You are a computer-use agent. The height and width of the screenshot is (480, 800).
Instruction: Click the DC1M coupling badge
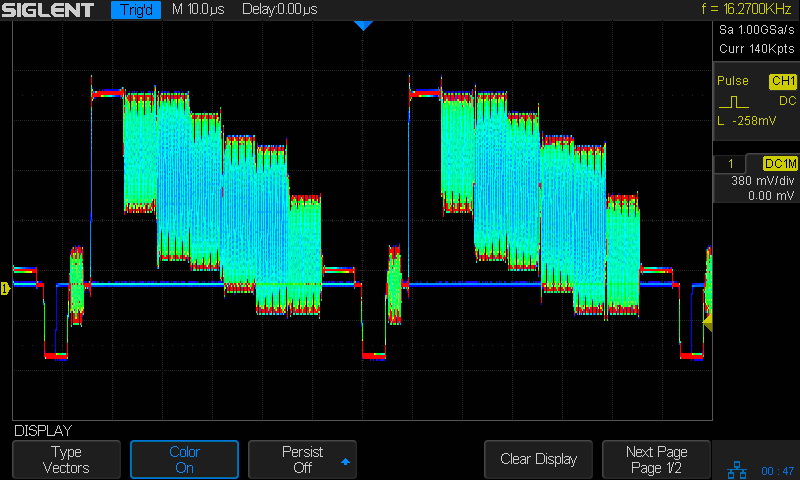click(x=779, y=164)
